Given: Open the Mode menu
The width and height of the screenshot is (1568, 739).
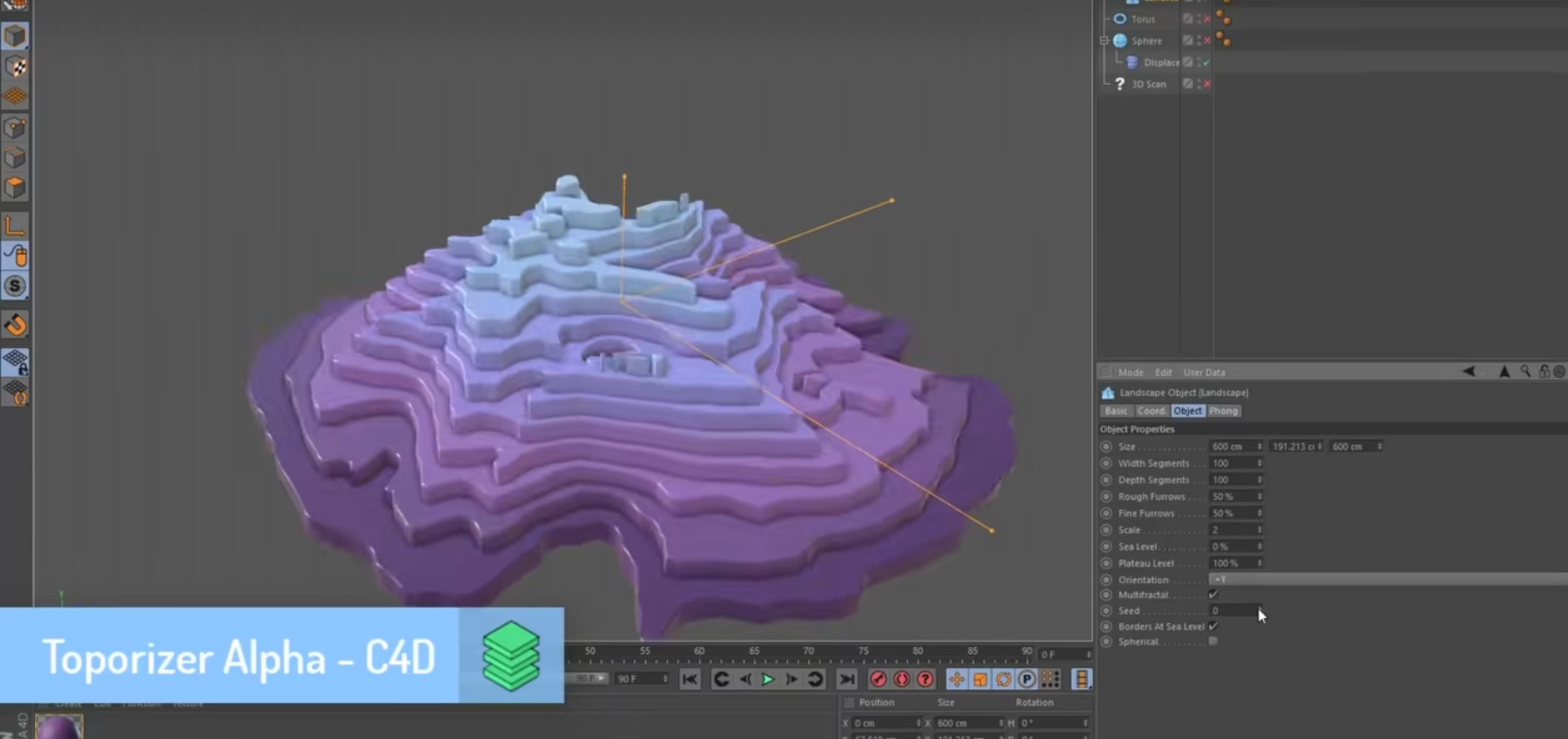Looking at the screenshot, I should click(x=1130, y=372).
